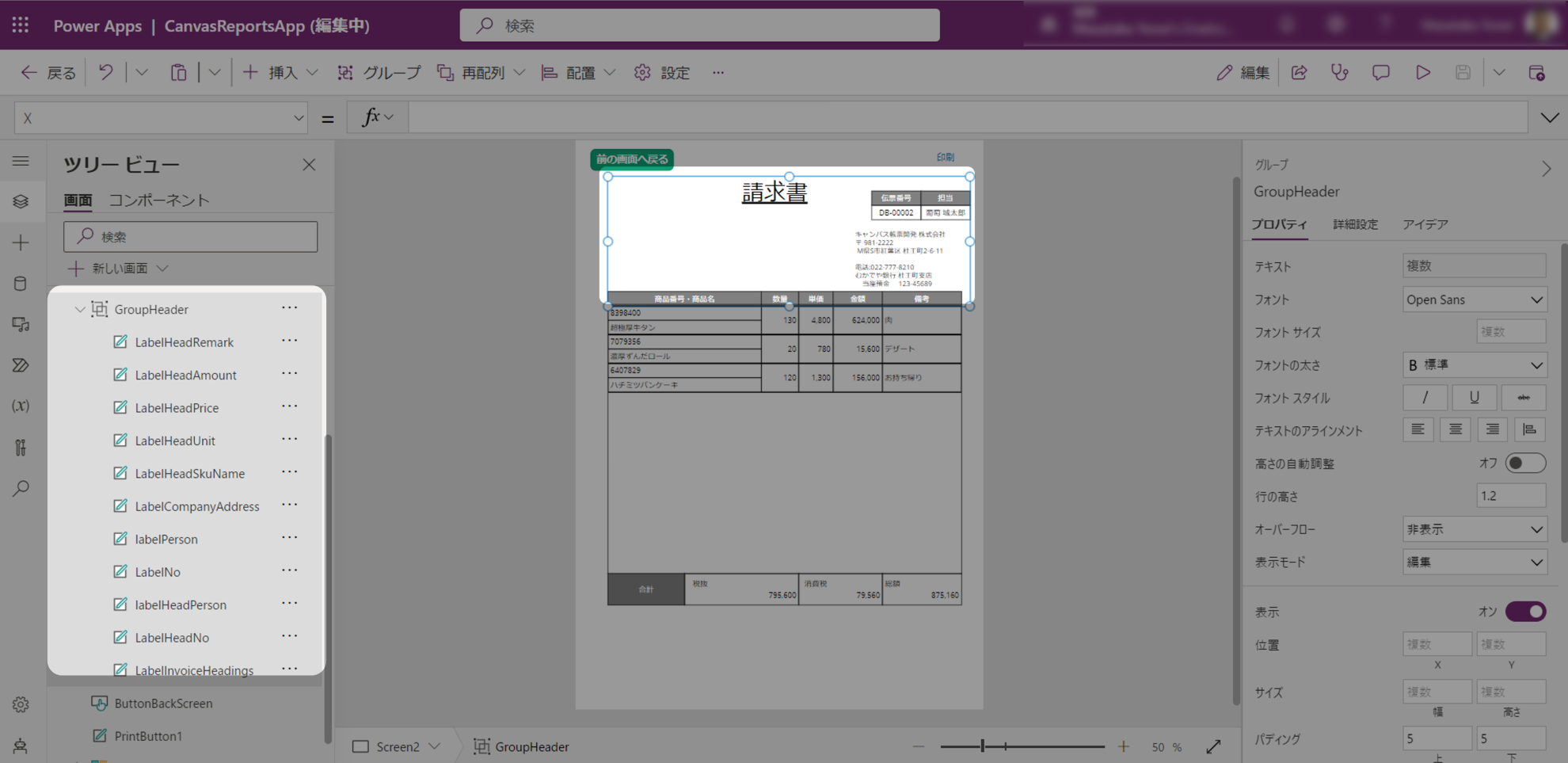
Task: Click the 編集 button
Action: 1243,73
